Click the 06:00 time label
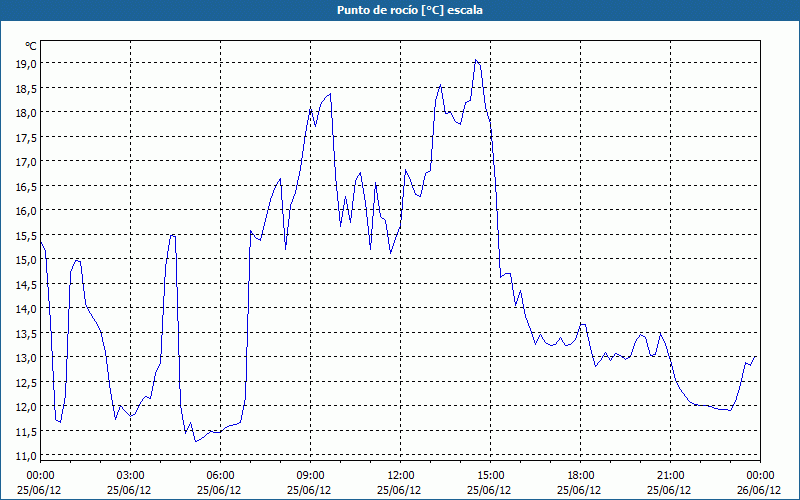The height and width of the screenshot is (500, 800). (220, 476)
